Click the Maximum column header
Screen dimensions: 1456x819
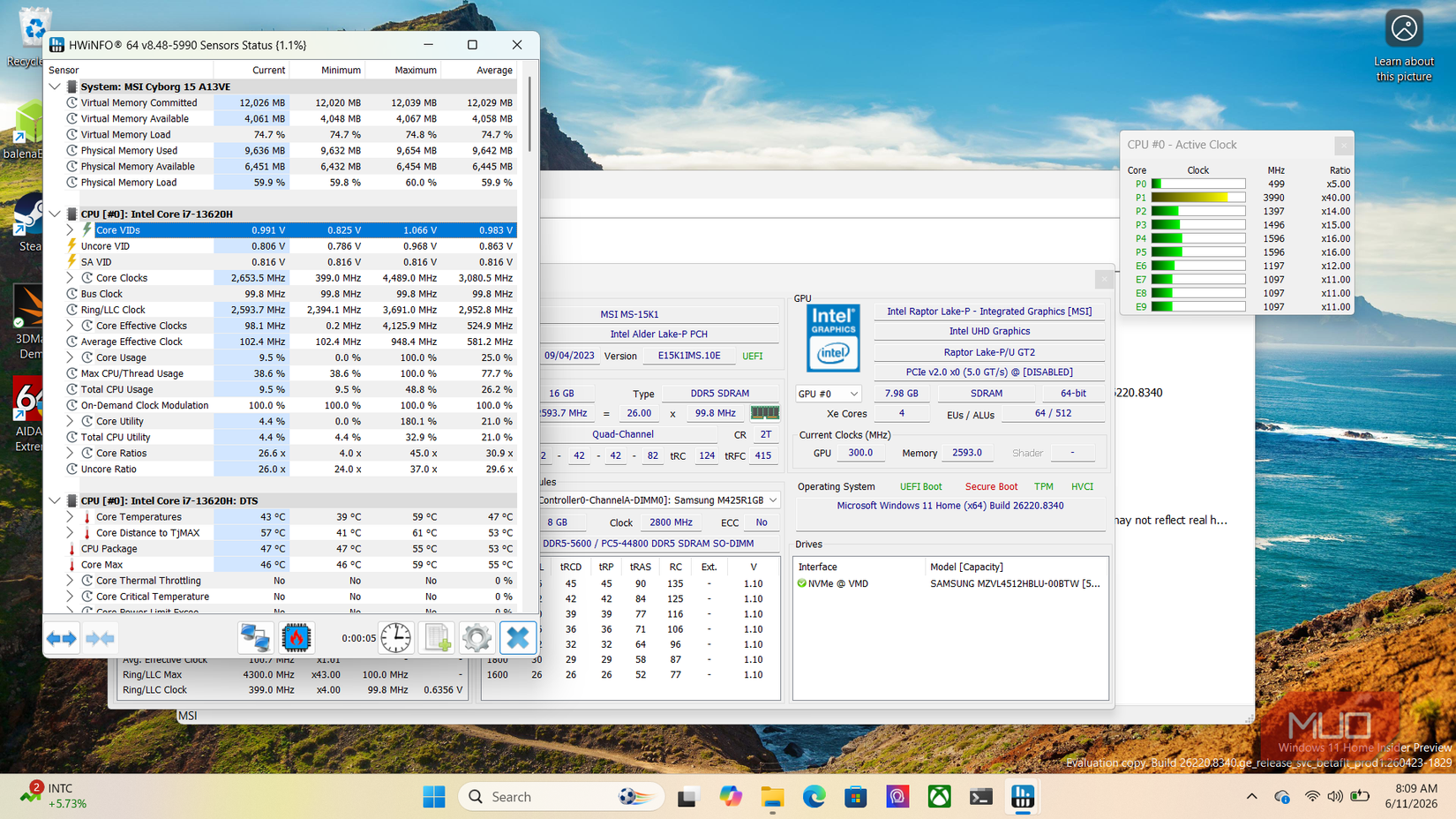403,70
